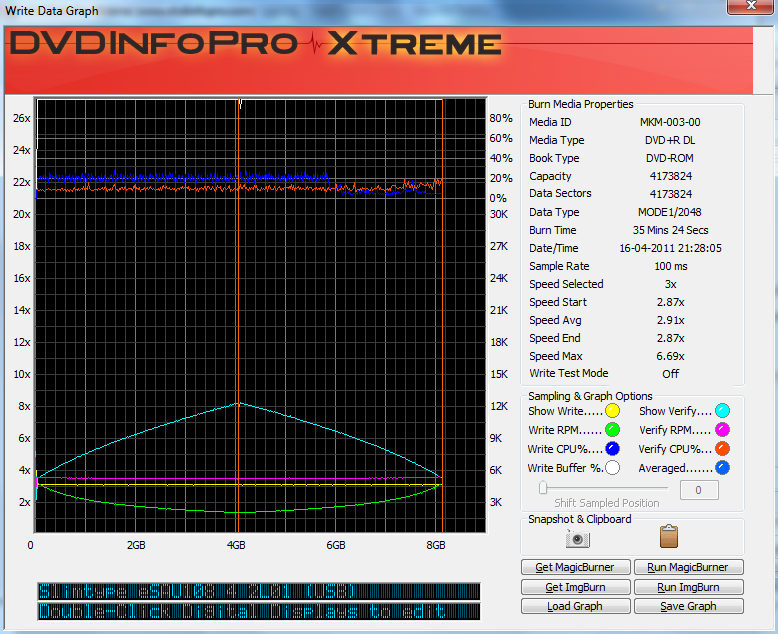
Task: Click the Write Test Mode value Off
Action: 671,374
